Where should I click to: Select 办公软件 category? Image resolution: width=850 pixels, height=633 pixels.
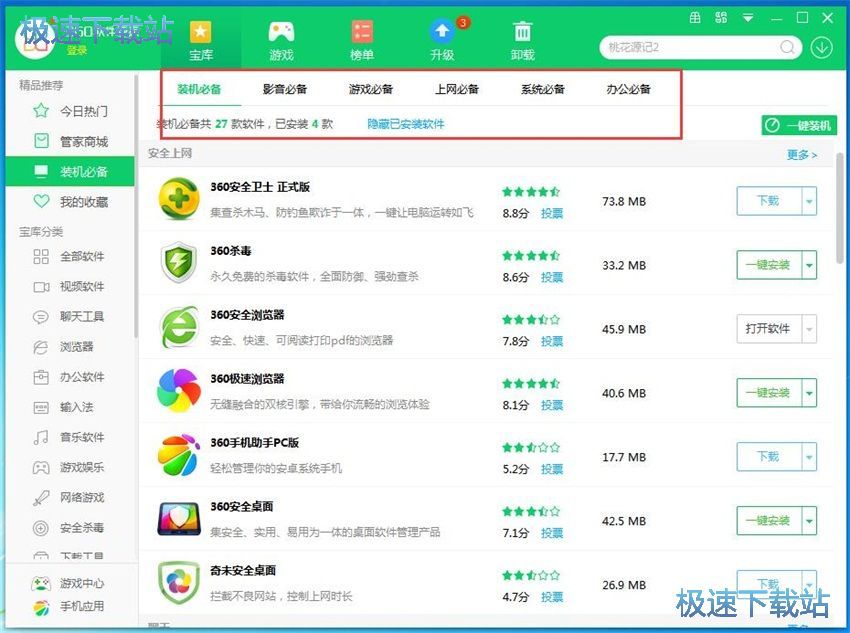tap(68, 377)
